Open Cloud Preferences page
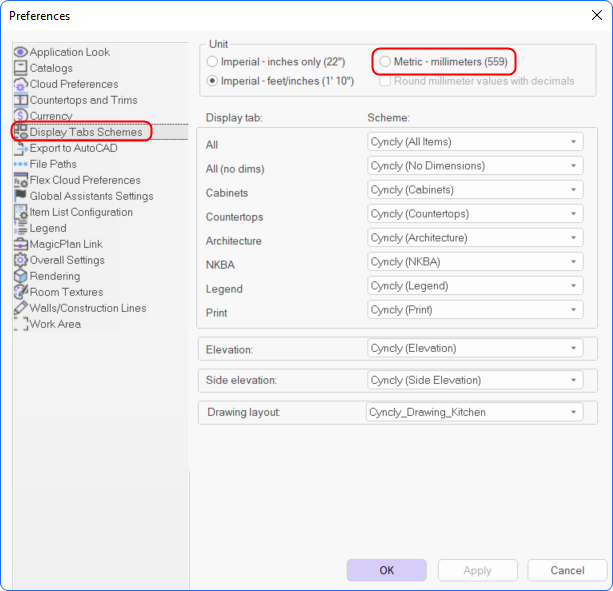This screenshot has width=613, height=591. tap(74, 84)
